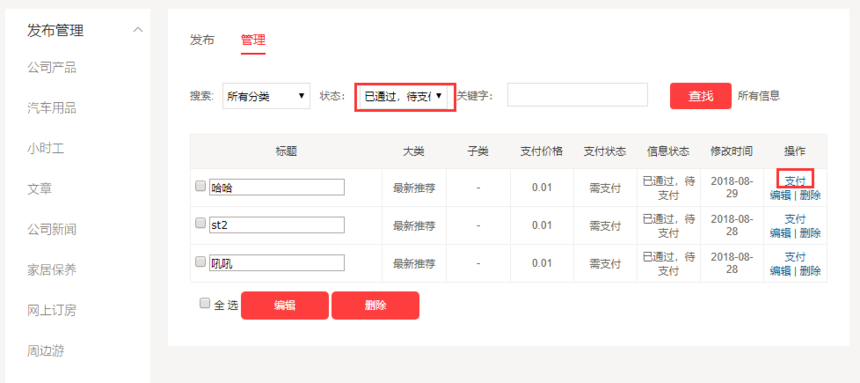Click the red 删除 bulk button
The image size is (860, 383).
[x=375, y=306]
